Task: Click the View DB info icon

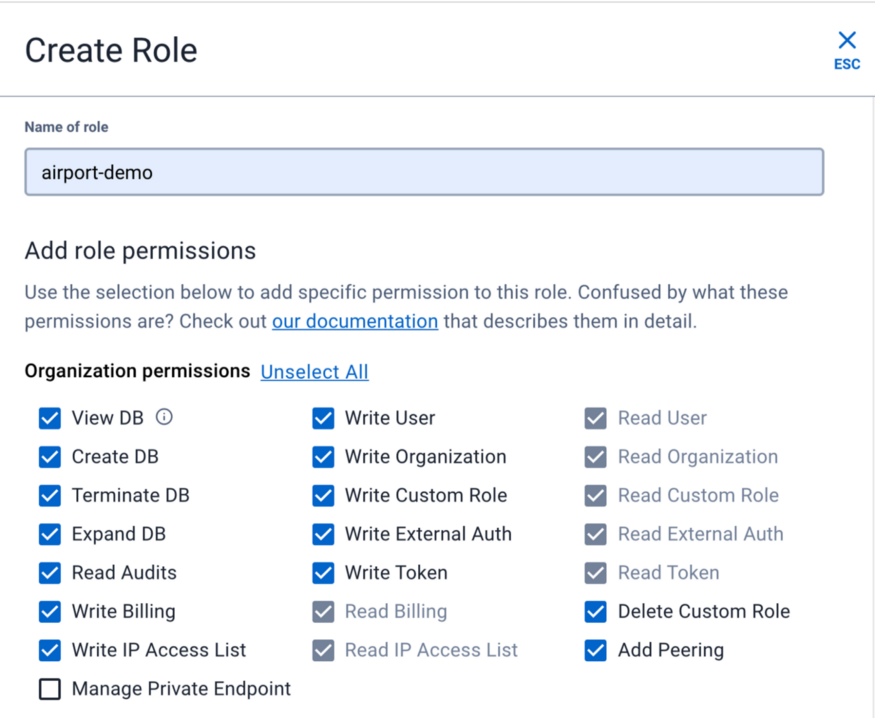Action: point(164,417)
